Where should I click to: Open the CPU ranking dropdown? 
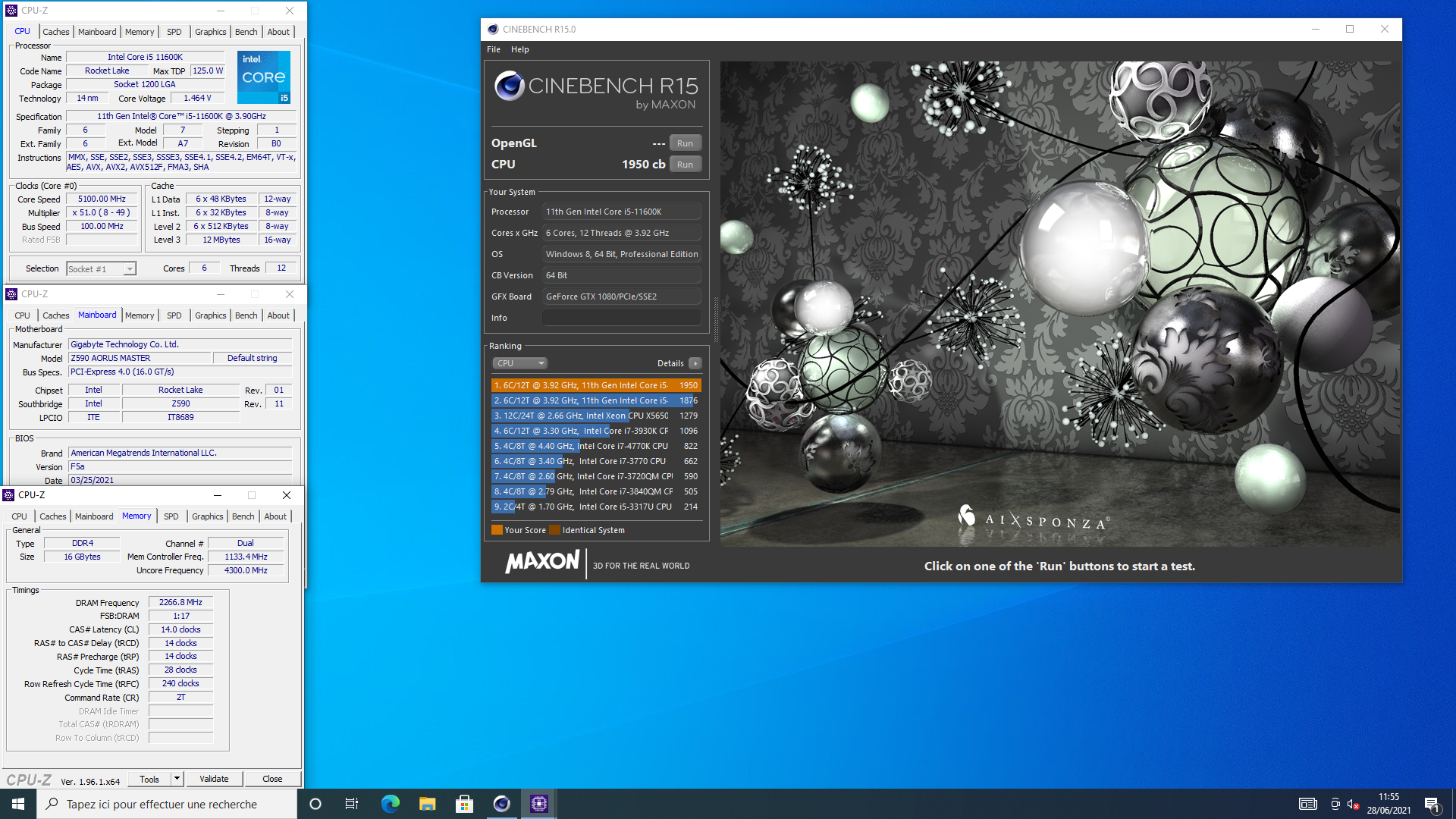[x=519, y=363]
